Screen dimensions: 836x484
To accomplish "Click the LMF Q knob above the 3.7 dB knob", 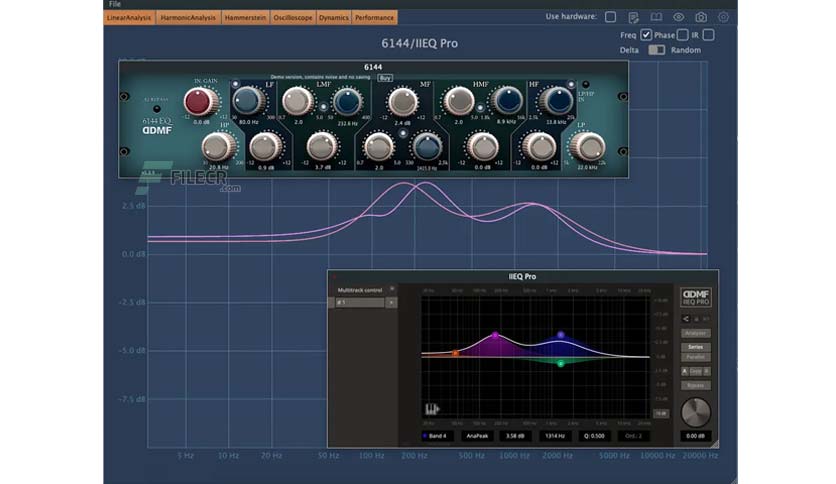I will [x=298, y=101].
